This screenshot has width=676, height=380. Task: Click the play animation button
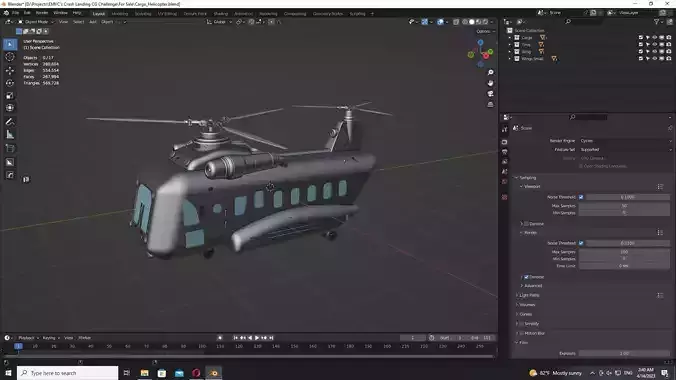[x=257, y=338]
